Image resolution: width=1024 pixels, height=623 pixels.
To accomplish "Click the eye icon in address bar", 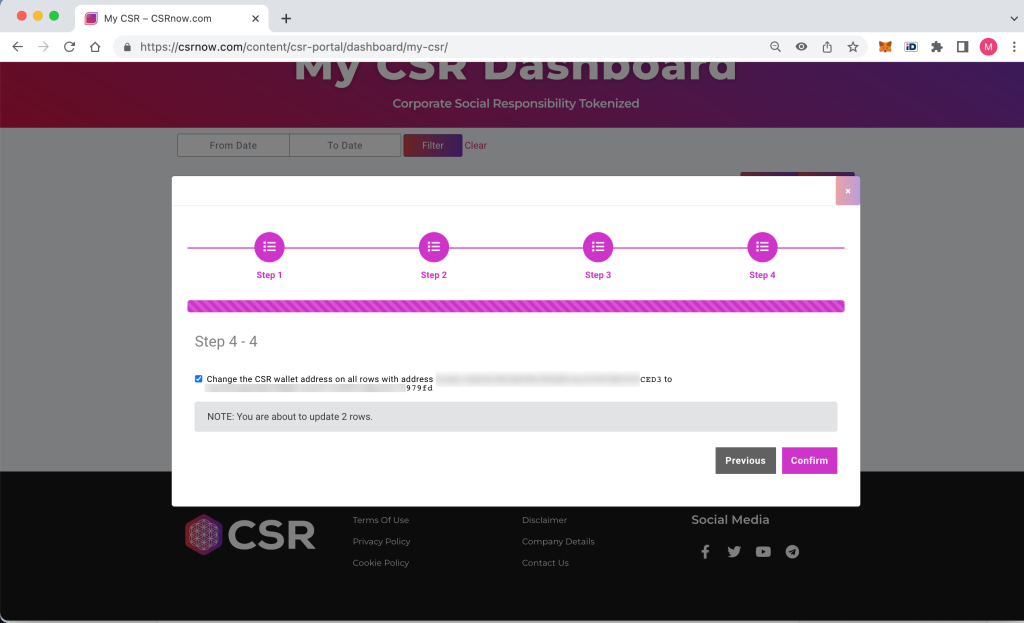I will point(801,47).
